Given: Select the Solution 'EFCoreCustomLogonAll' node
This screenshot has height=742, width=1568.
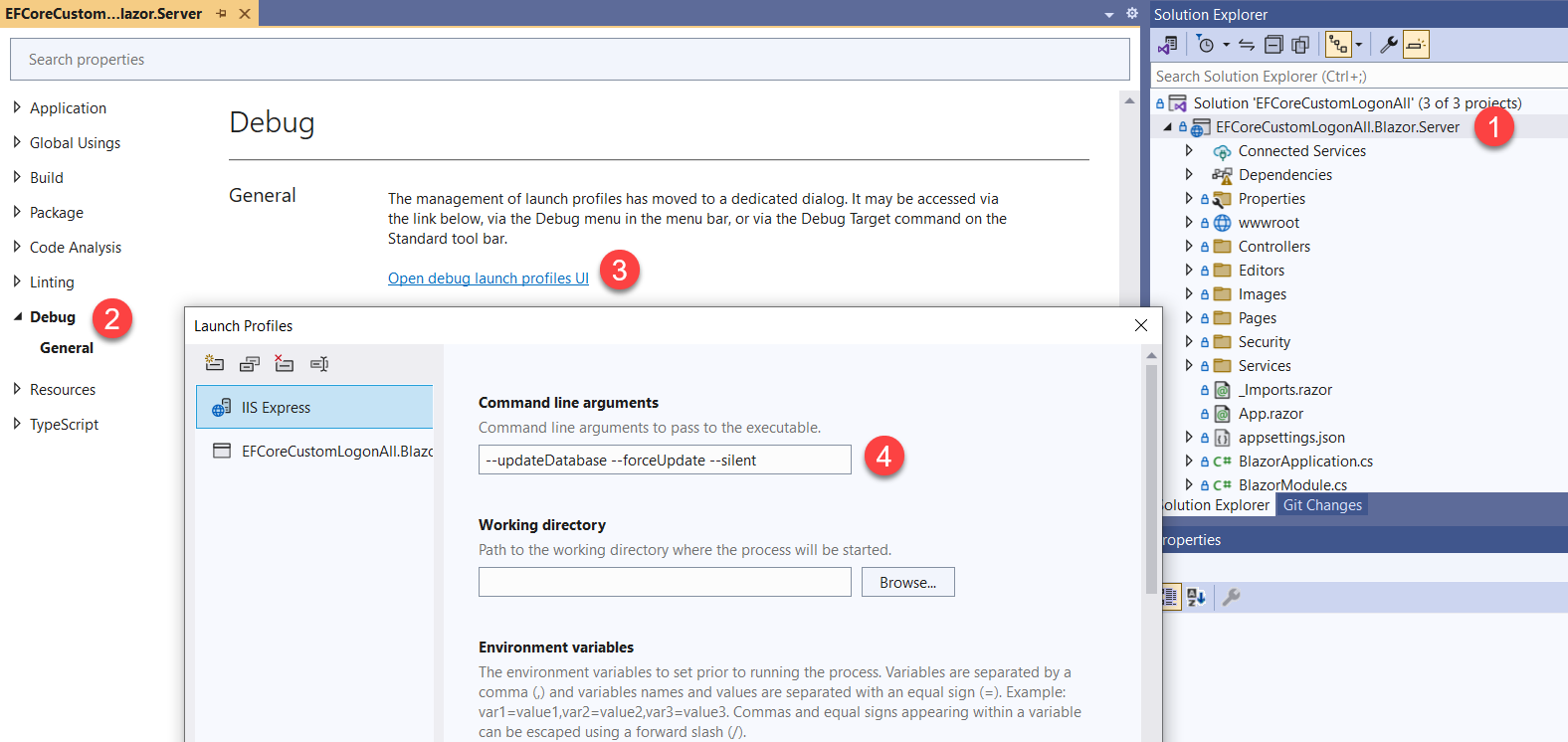Looking at the screenshot, I should [1359, 103].
